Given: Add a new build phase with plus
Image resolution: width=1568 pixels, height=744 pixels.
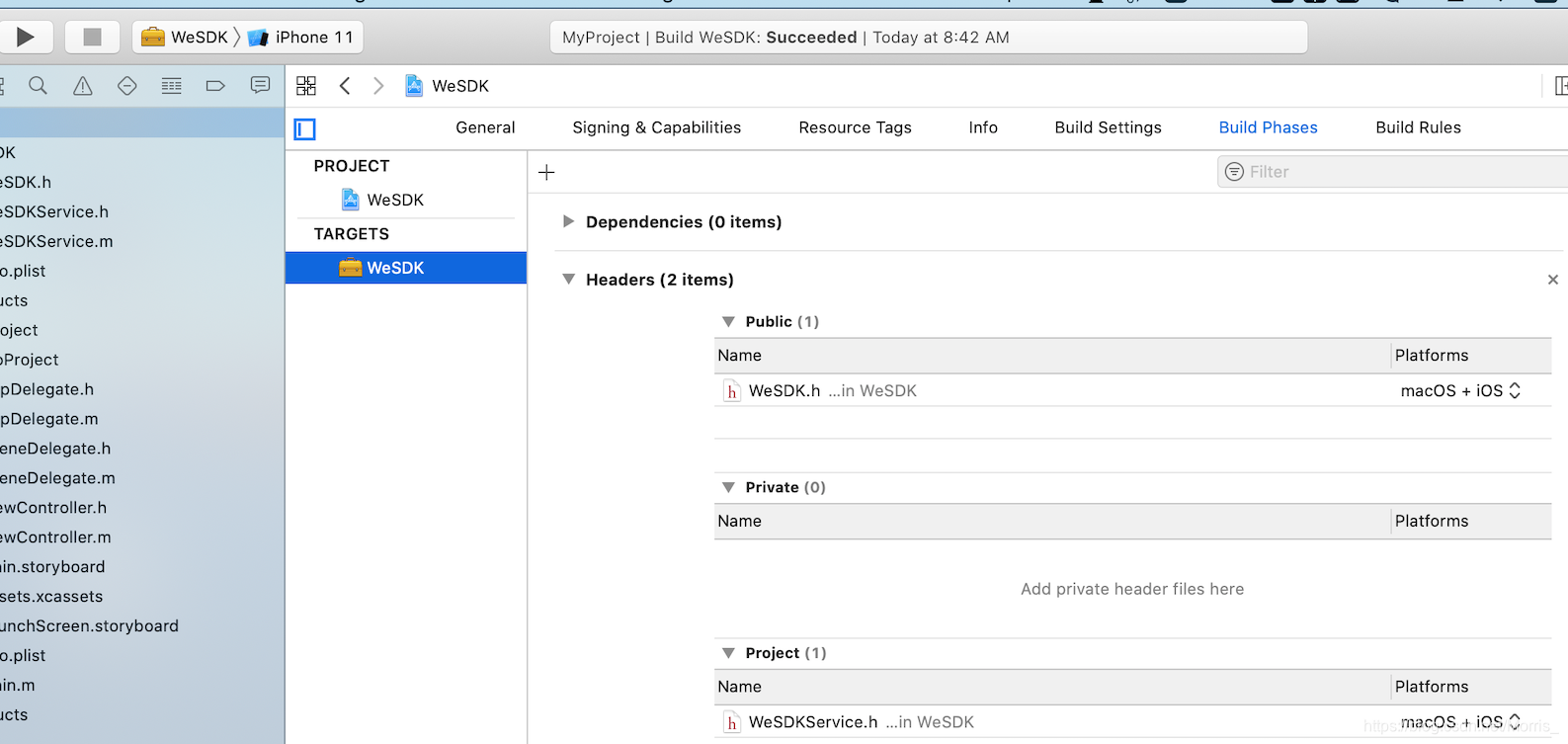Looking at the screenshot, I should (x=546, y=172).
